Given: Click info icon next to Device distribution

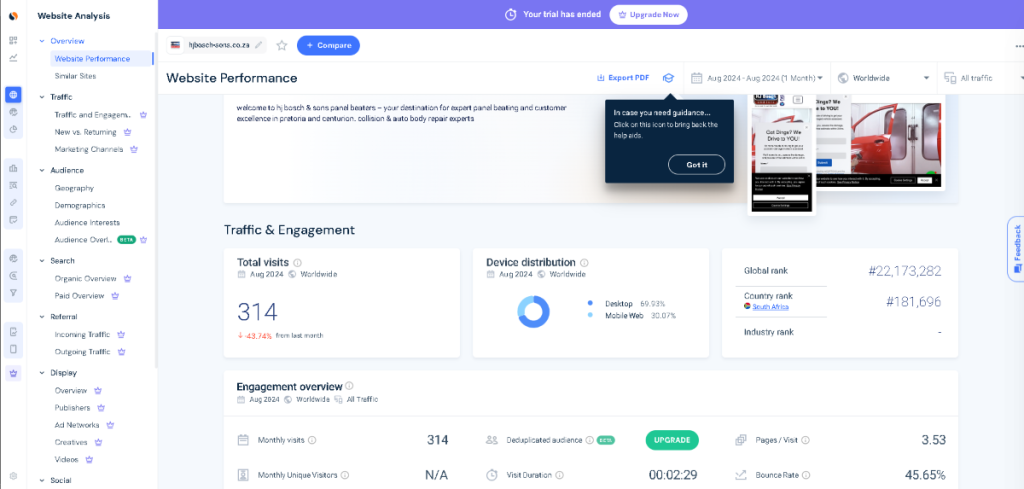Looking at the screenshot, I should [584, 263].
